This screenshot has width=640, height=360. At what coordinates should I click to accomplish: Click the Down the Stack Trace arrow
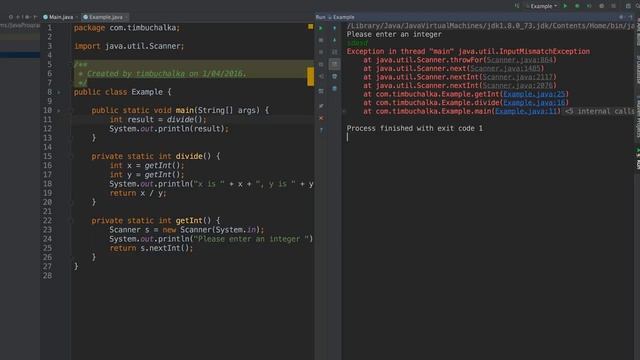tap(334, 40)
